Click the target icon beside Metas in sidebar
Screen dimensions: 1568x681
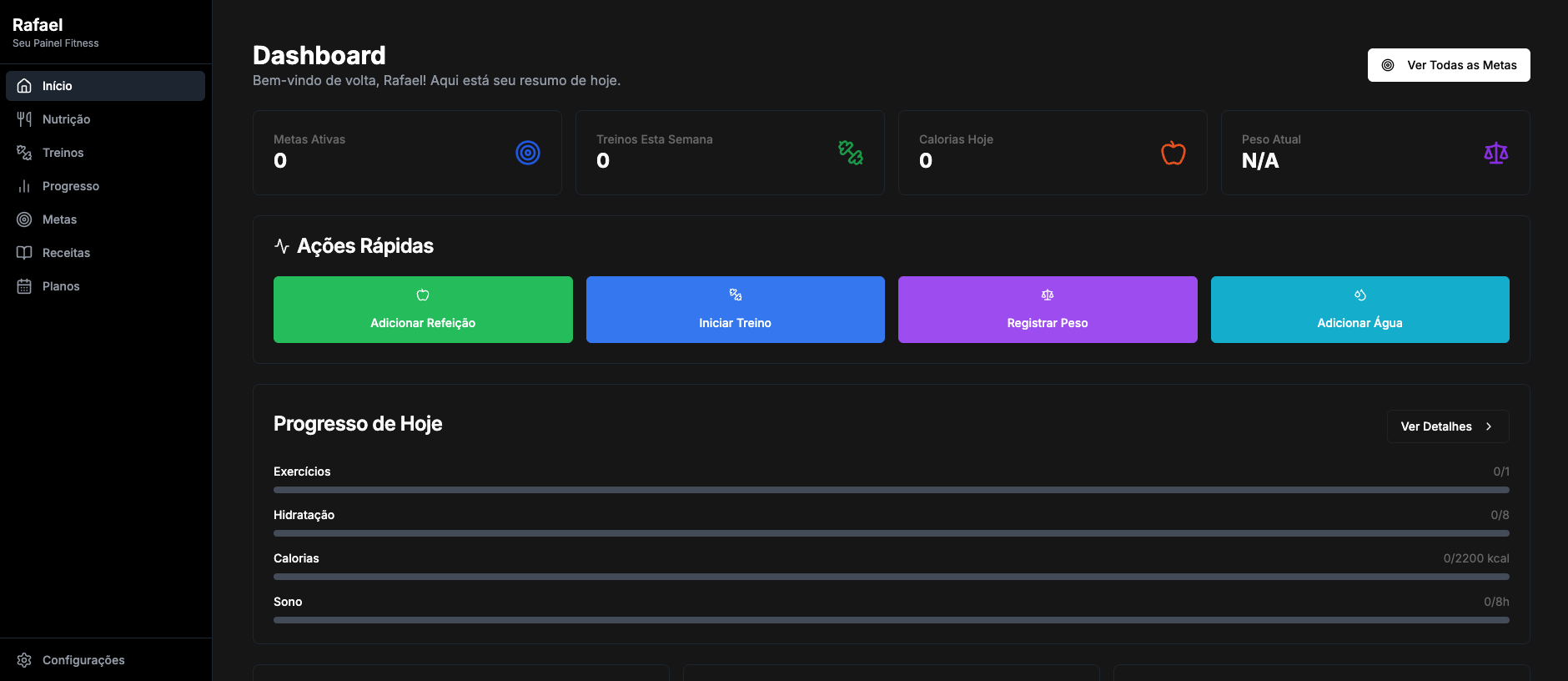24,219
